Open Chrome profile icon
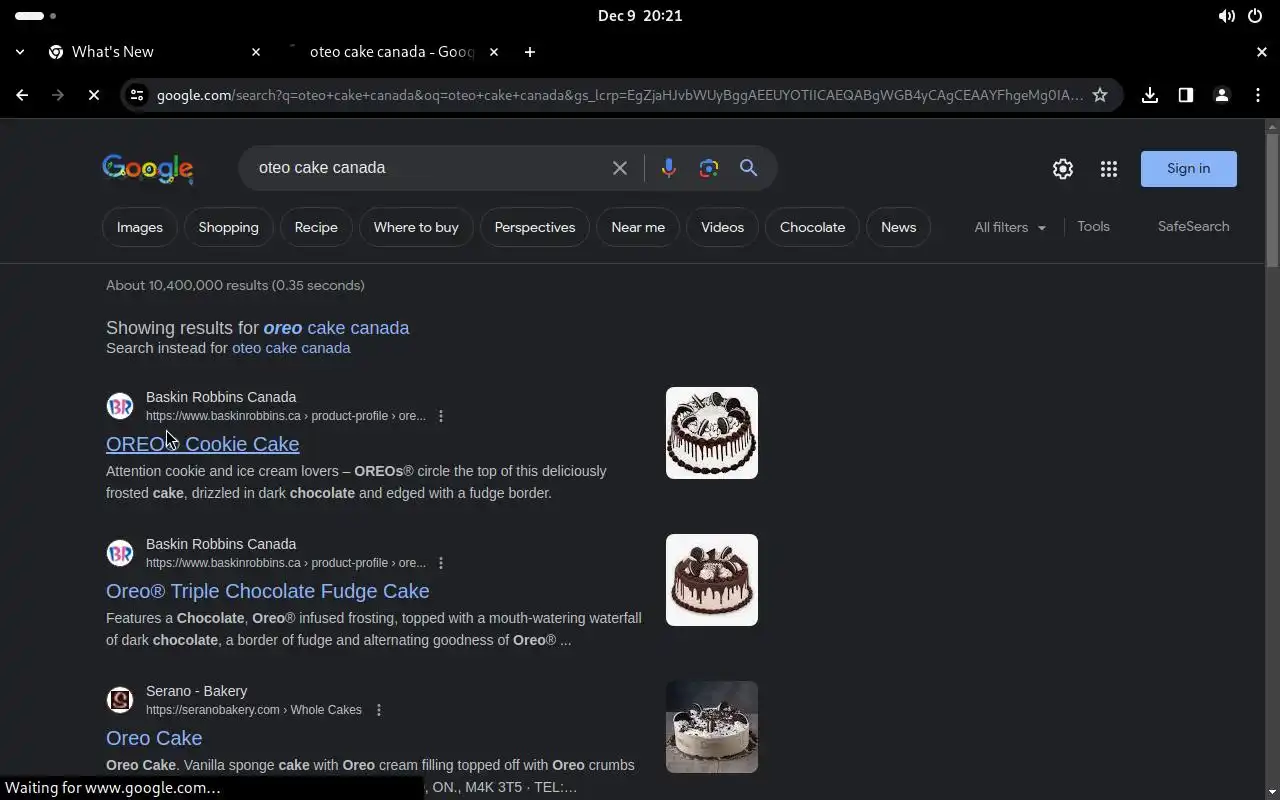 (x=1222, y=95)
